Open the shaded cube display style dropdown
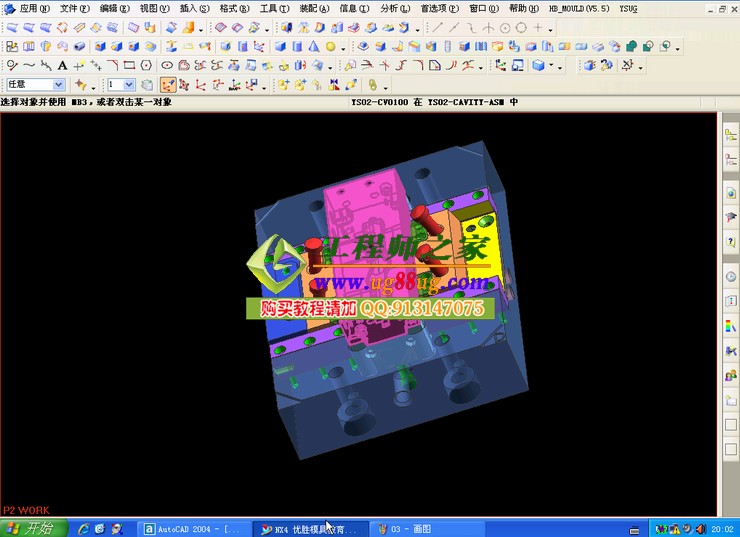The height and width of the screenshot is (537, 740). [550, 66]
